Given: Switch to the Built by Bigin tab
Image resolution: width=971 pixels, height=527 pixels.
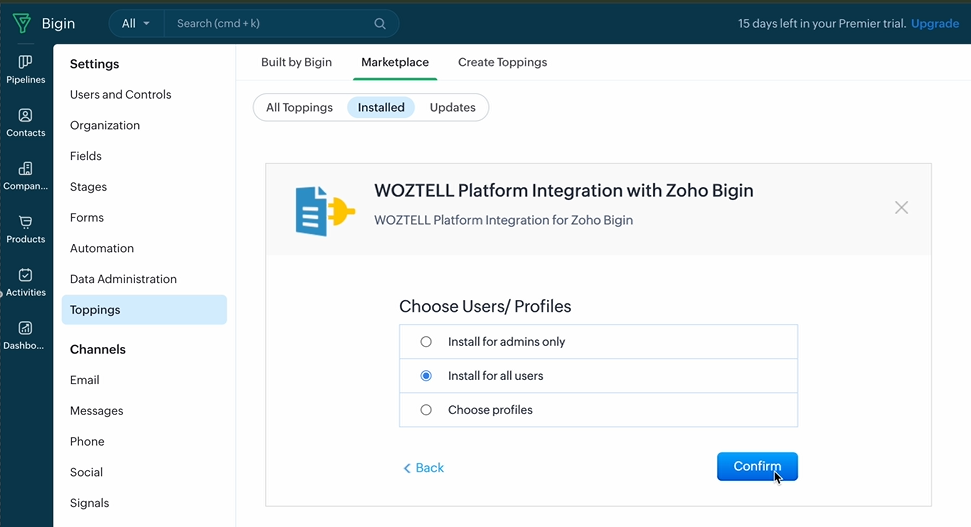Looking at the screenshot, I should pyautogui.click(x=296, y=62).
